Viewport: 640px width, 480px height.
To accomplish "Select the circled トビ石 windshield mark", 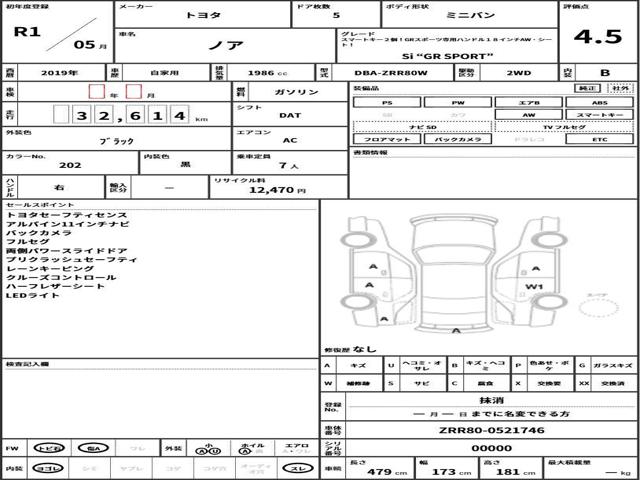I will point(49,448).
